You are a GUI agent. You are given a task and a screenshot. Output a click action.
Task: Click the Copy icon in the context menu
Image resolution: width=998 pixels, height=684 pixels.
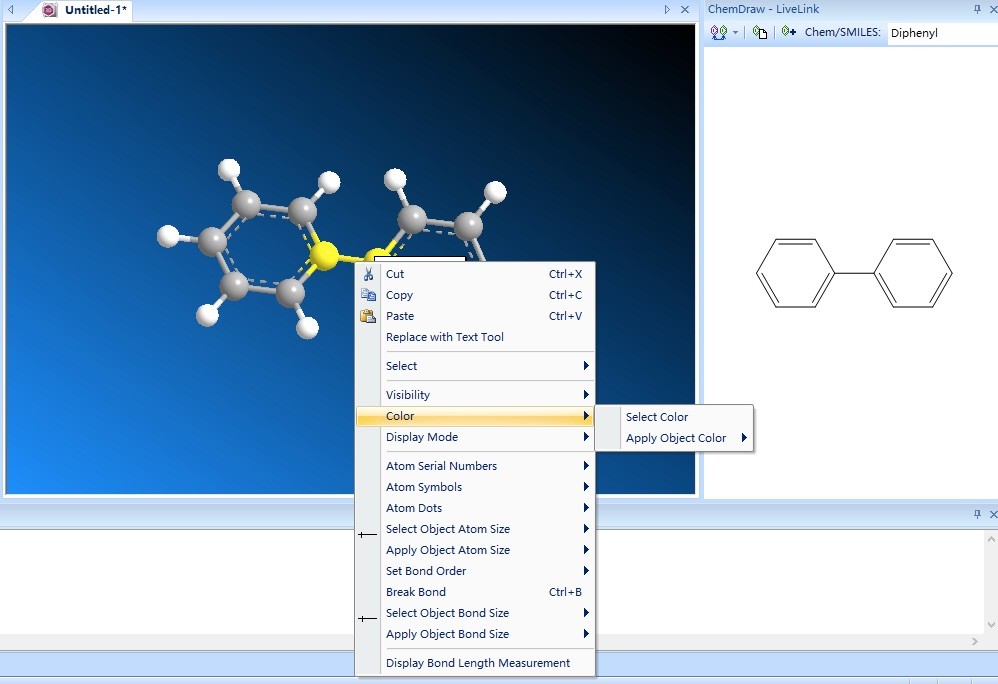370,295
